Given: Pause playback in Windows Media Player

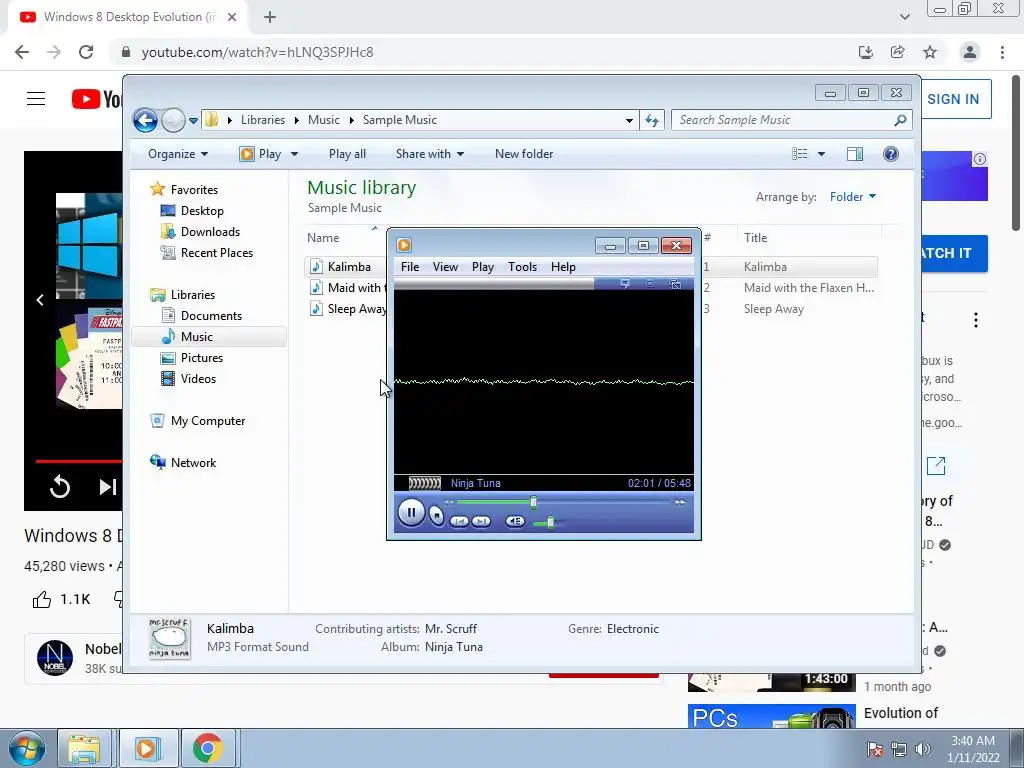Looking at the screenshot, I should click(411, 513).
